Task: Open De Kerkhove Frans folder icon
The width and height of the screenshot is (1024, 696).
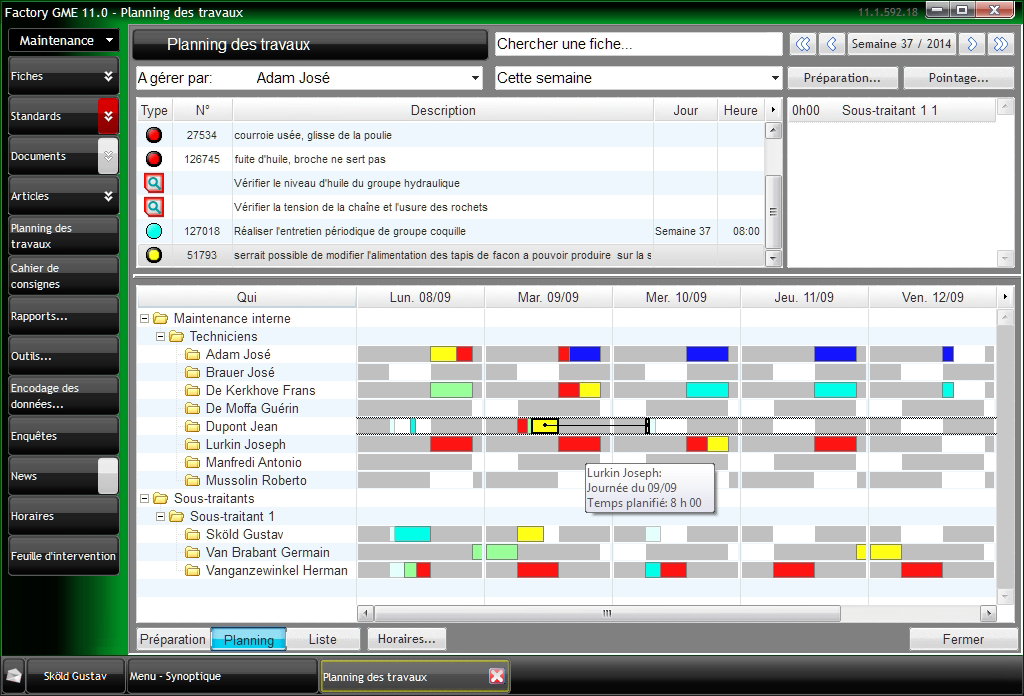Action: click(x=192, y=390)
